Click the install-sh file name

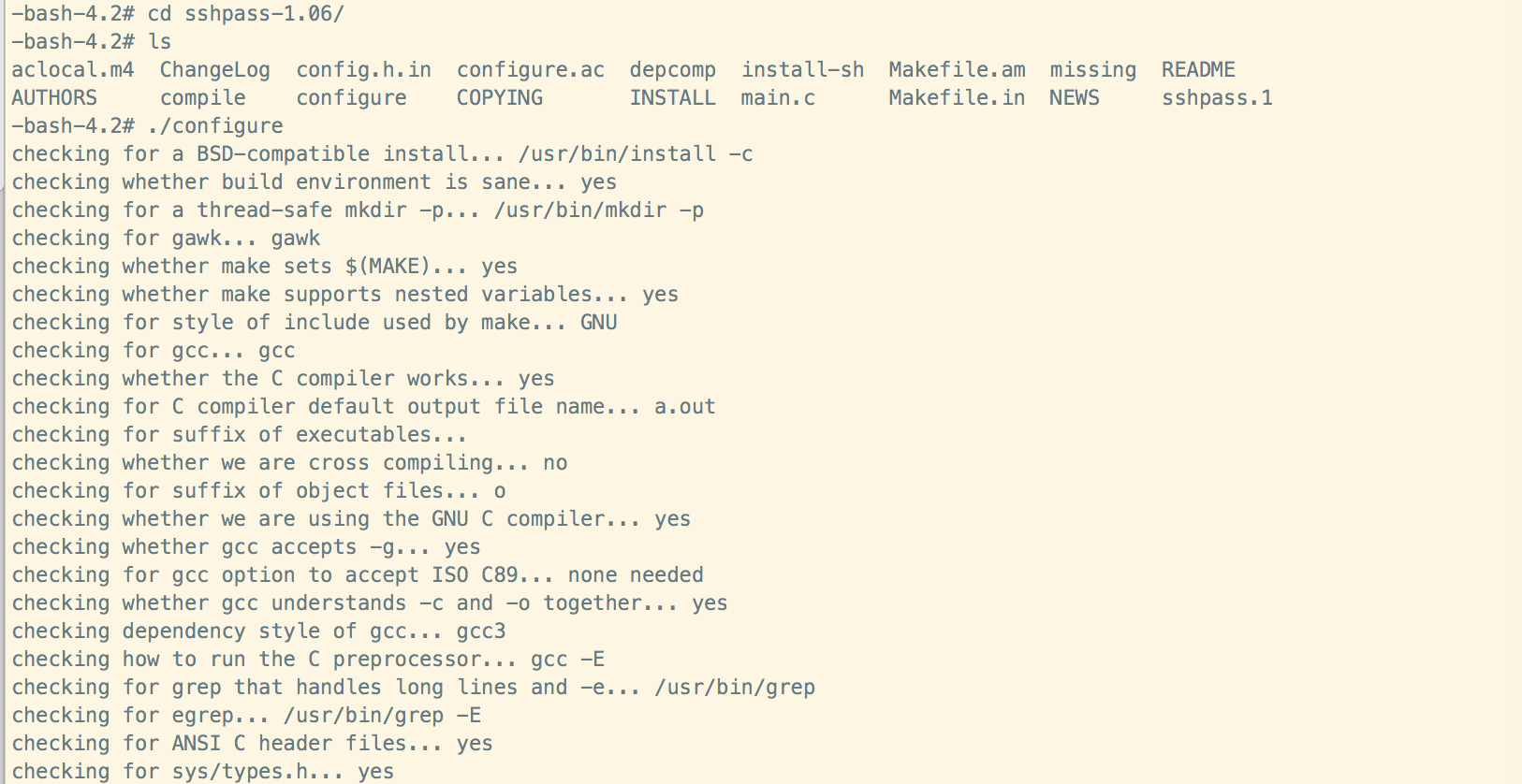(802, 70)
